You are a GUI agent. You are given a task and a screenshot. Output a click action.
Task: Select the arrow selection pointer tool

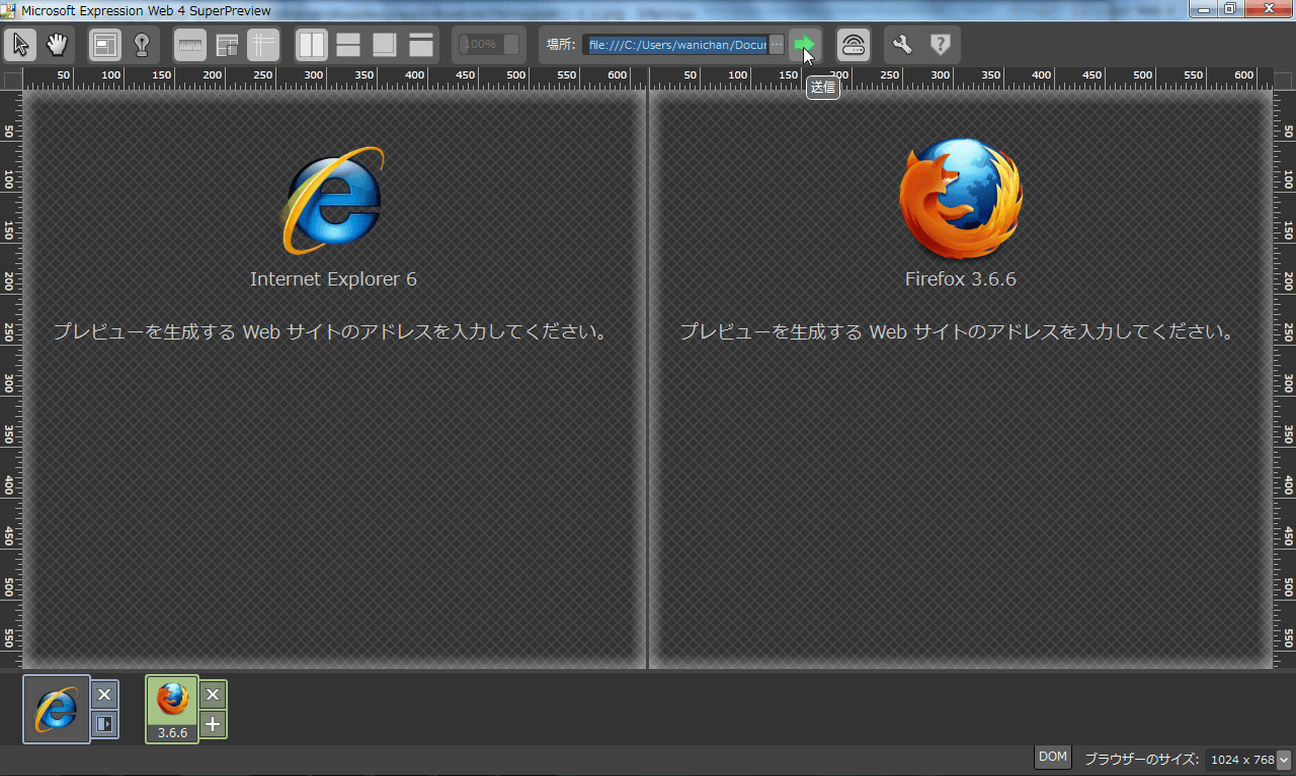[21, 45]
